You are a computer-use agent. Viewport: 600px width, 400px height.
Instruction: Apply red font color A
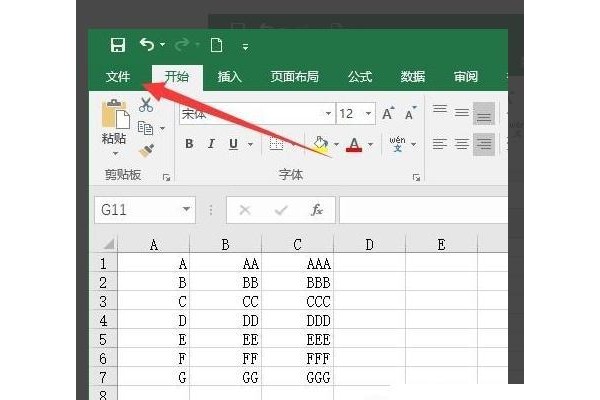pos(354,145)
